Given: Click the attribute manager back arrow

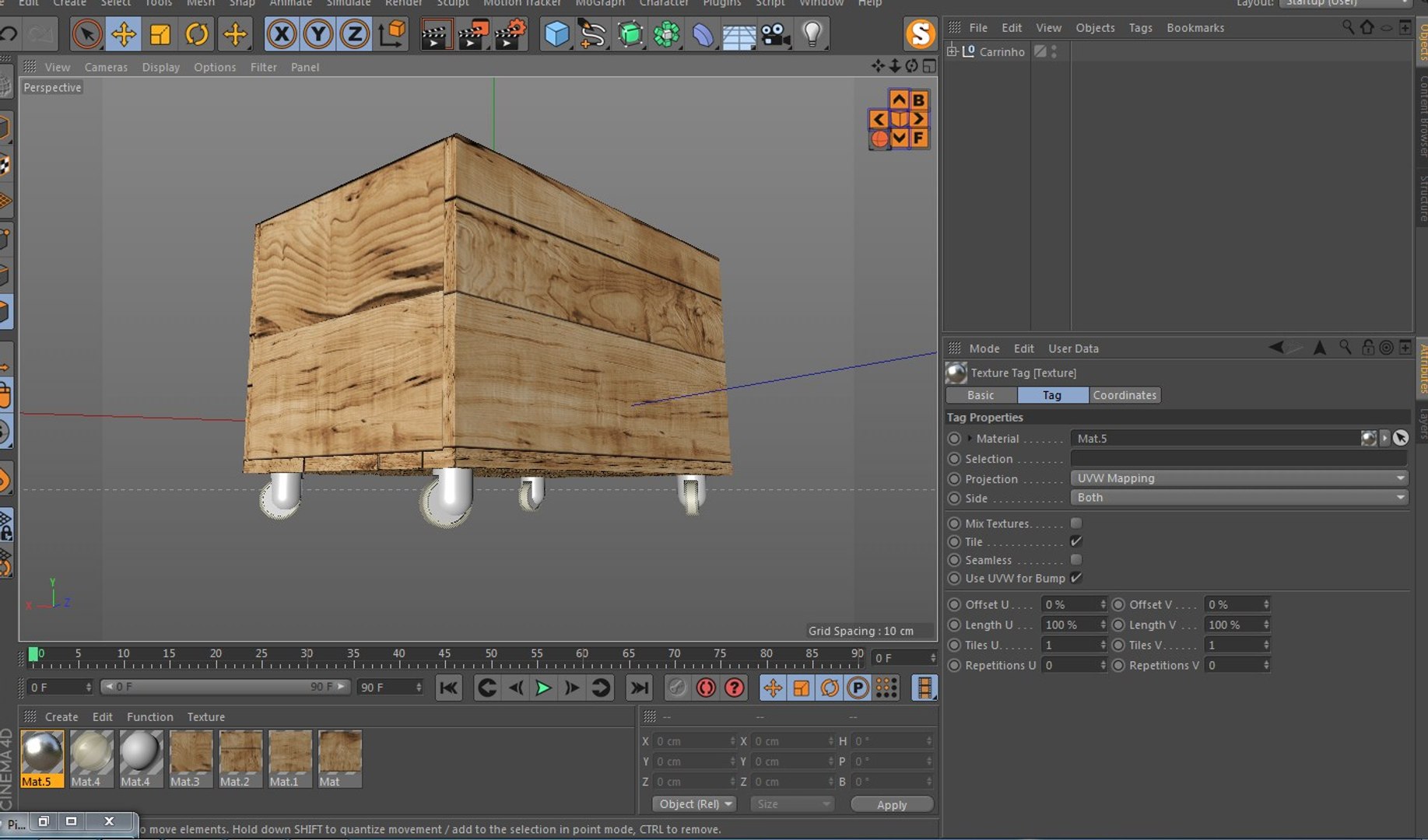Looking at the screenshot, I should point(1276,348).
